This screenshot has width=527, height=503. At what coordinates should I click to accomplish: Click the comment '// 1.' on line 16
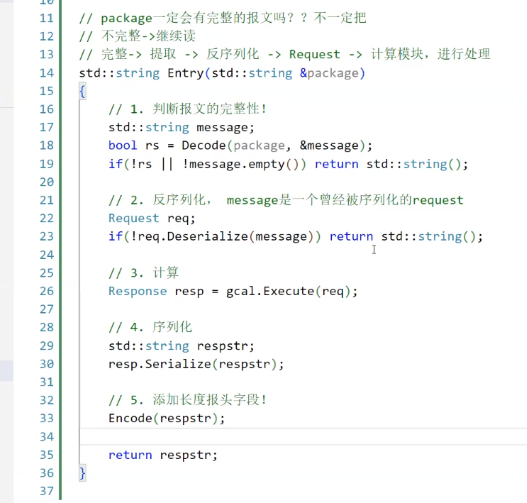click(126, 109)
